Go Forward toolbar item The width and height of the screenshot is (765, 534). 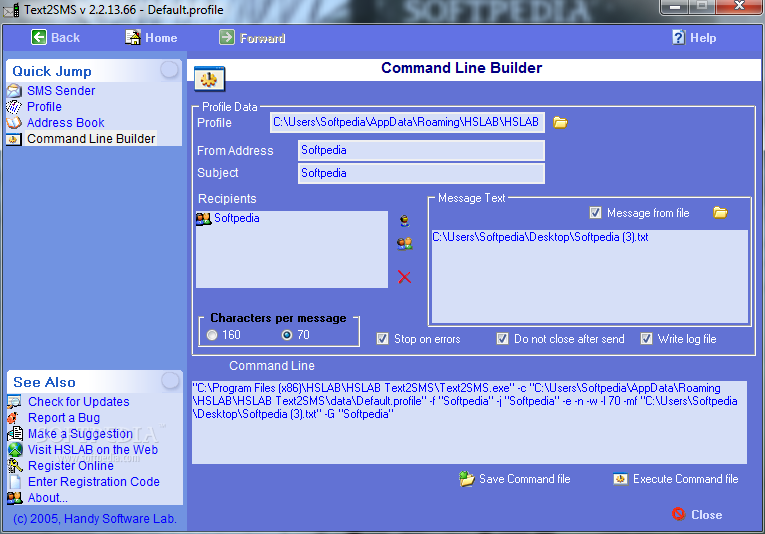[262, 38]
